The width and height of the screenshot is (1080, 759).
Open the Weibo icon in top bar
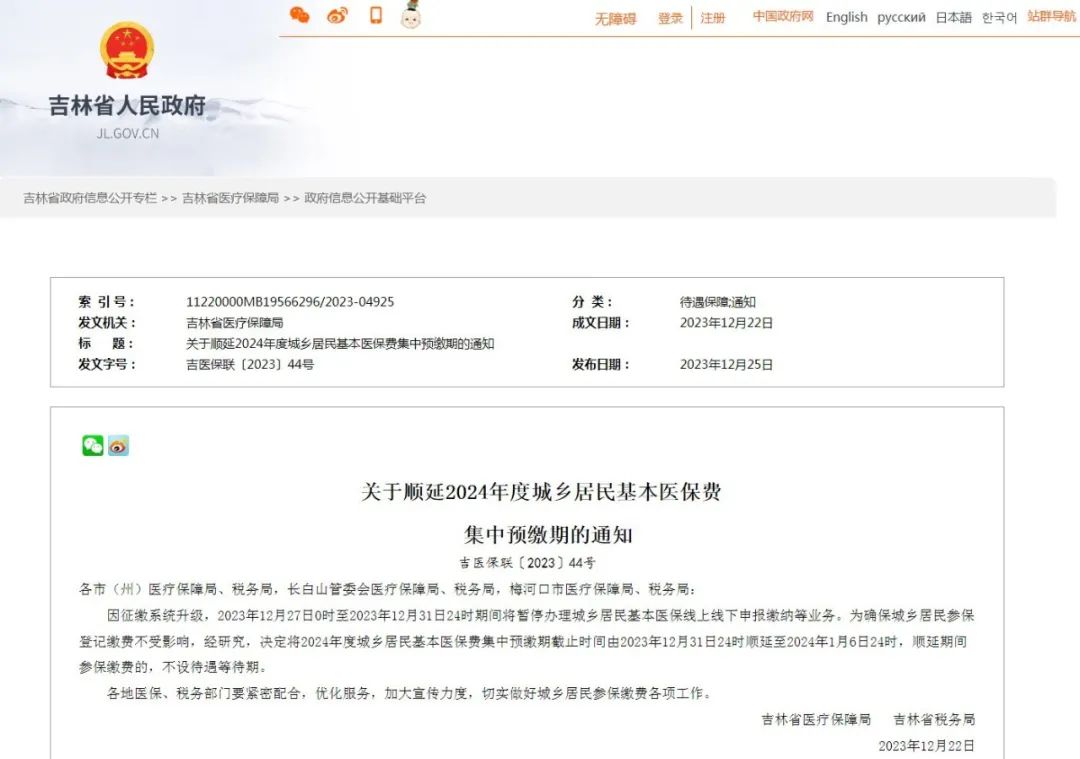click(x=337, y=15)
